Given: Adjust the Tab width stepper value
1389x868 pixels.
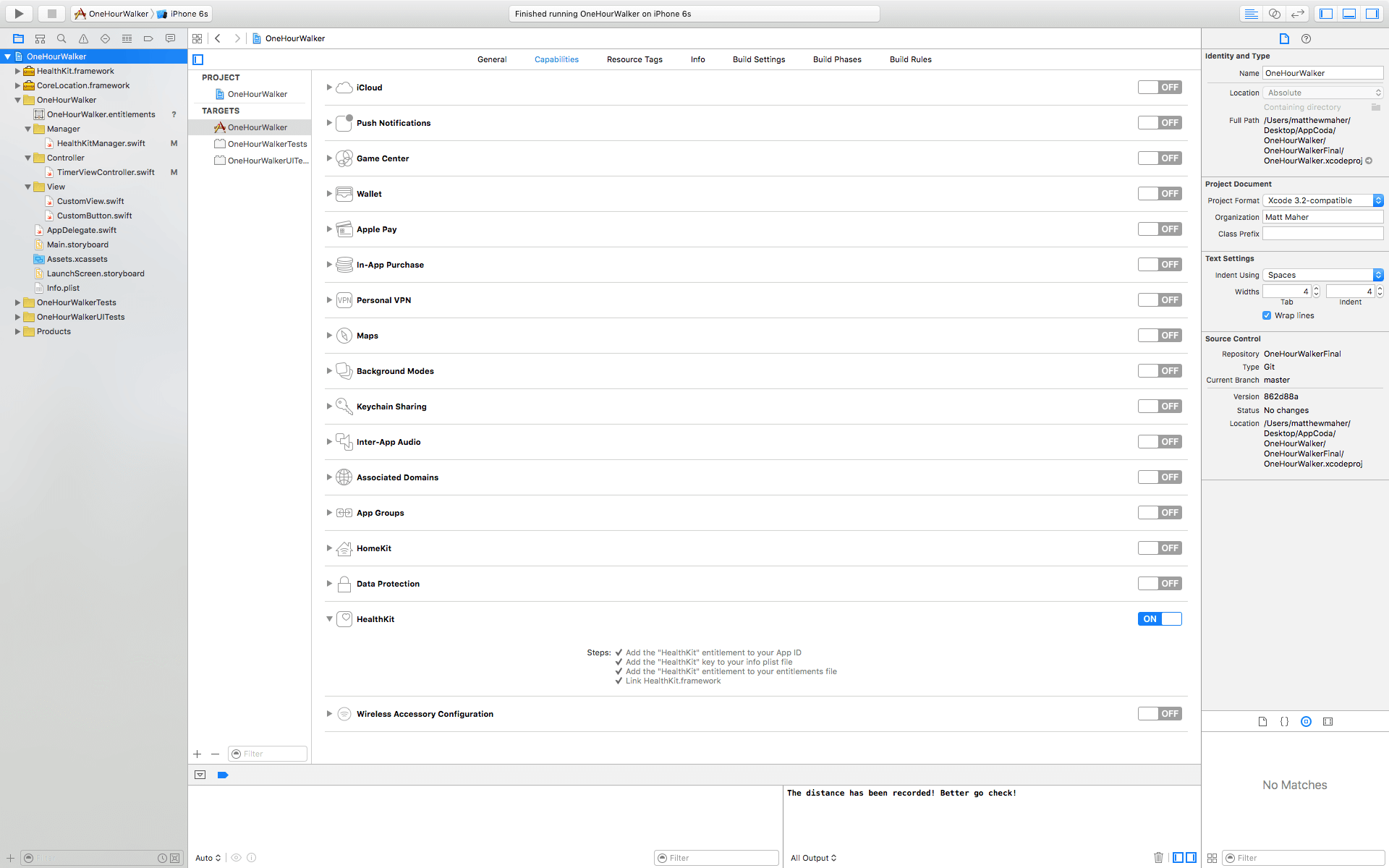Looking at the screenshot, I should tap(1316, 291).
